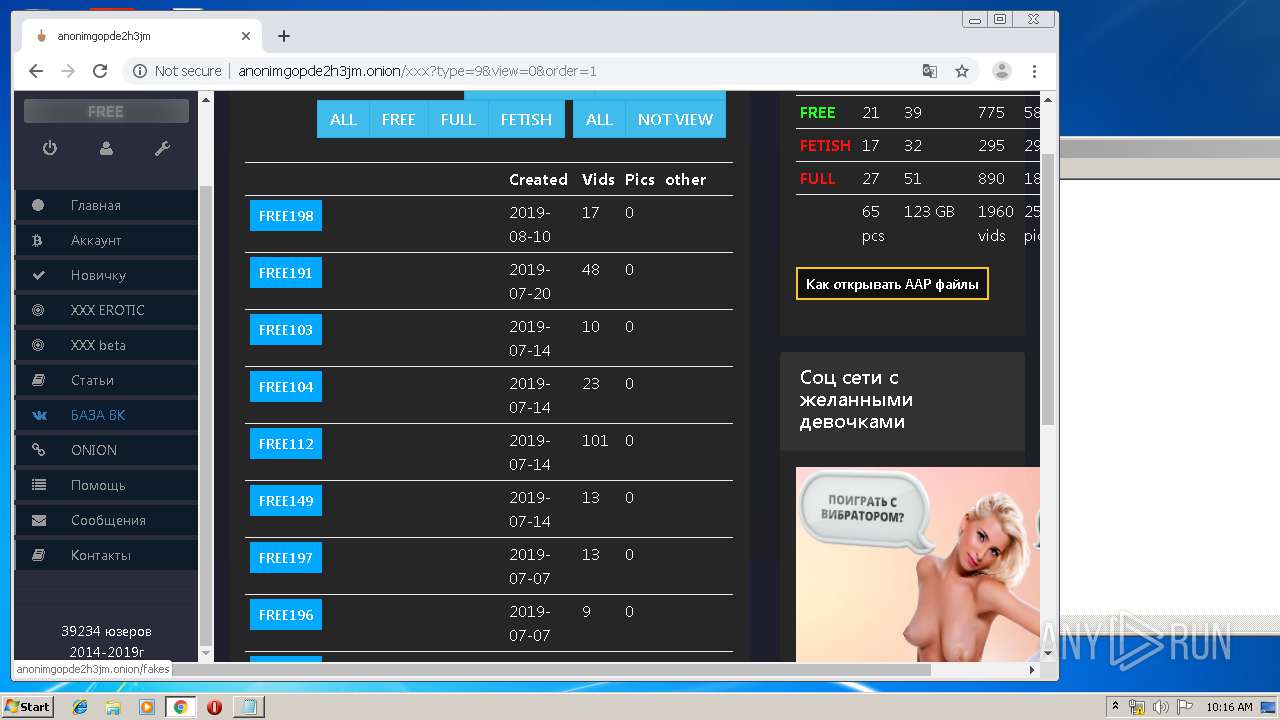Image resolution: width=1280 pixels, height=720 pixels.
Task: Open the Not secure site info icon
Action: (140, 71)
